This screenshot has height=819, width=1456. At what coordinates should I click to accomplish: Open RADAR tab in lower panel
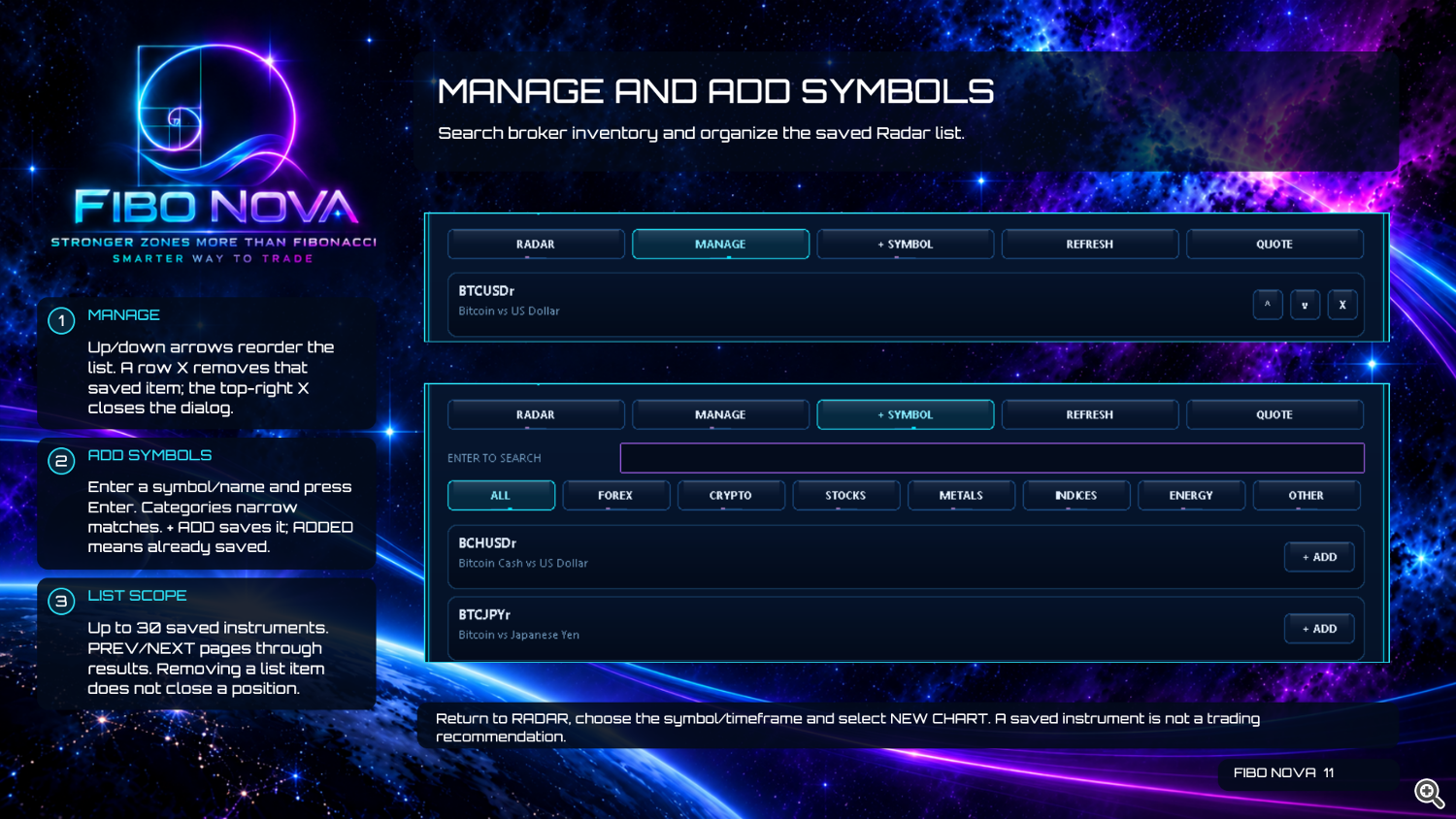536,414
